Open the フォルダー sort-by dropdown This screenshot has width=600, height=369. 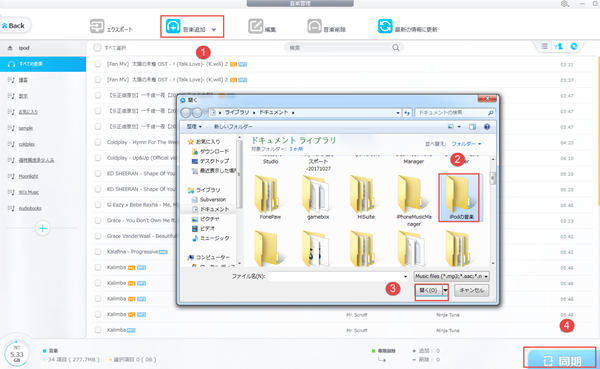click(x=466, y=144)
